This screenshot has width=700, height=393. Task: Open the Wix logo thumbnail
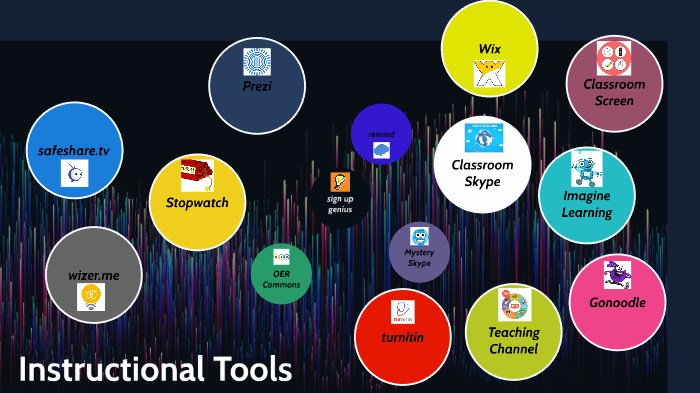[489, 74]
